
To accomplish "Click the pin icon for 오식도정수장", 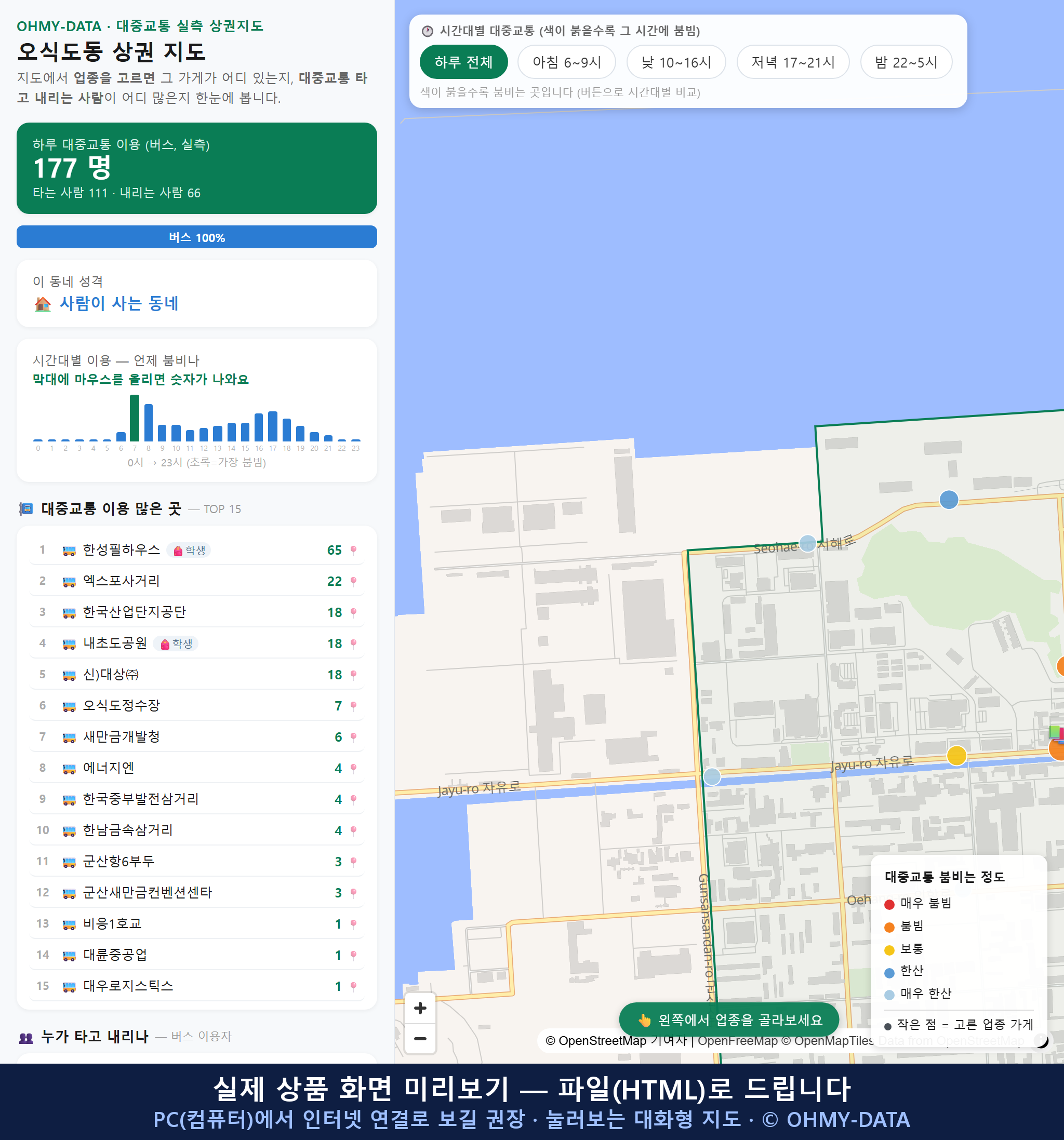I will (353, 705).
